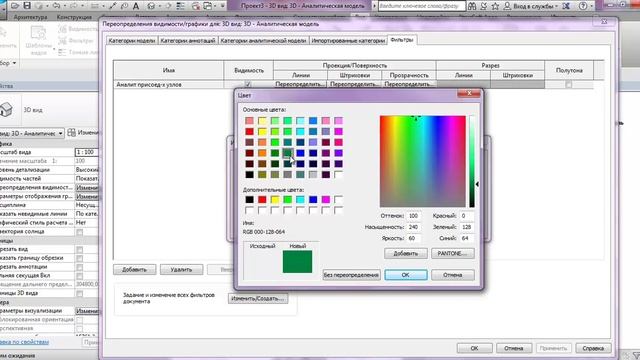Image resolution: width=640 pixels, height=360 pixels.
Task: Toggle Обрезать аннотации checkbox
Action: (x=80, y=268)
